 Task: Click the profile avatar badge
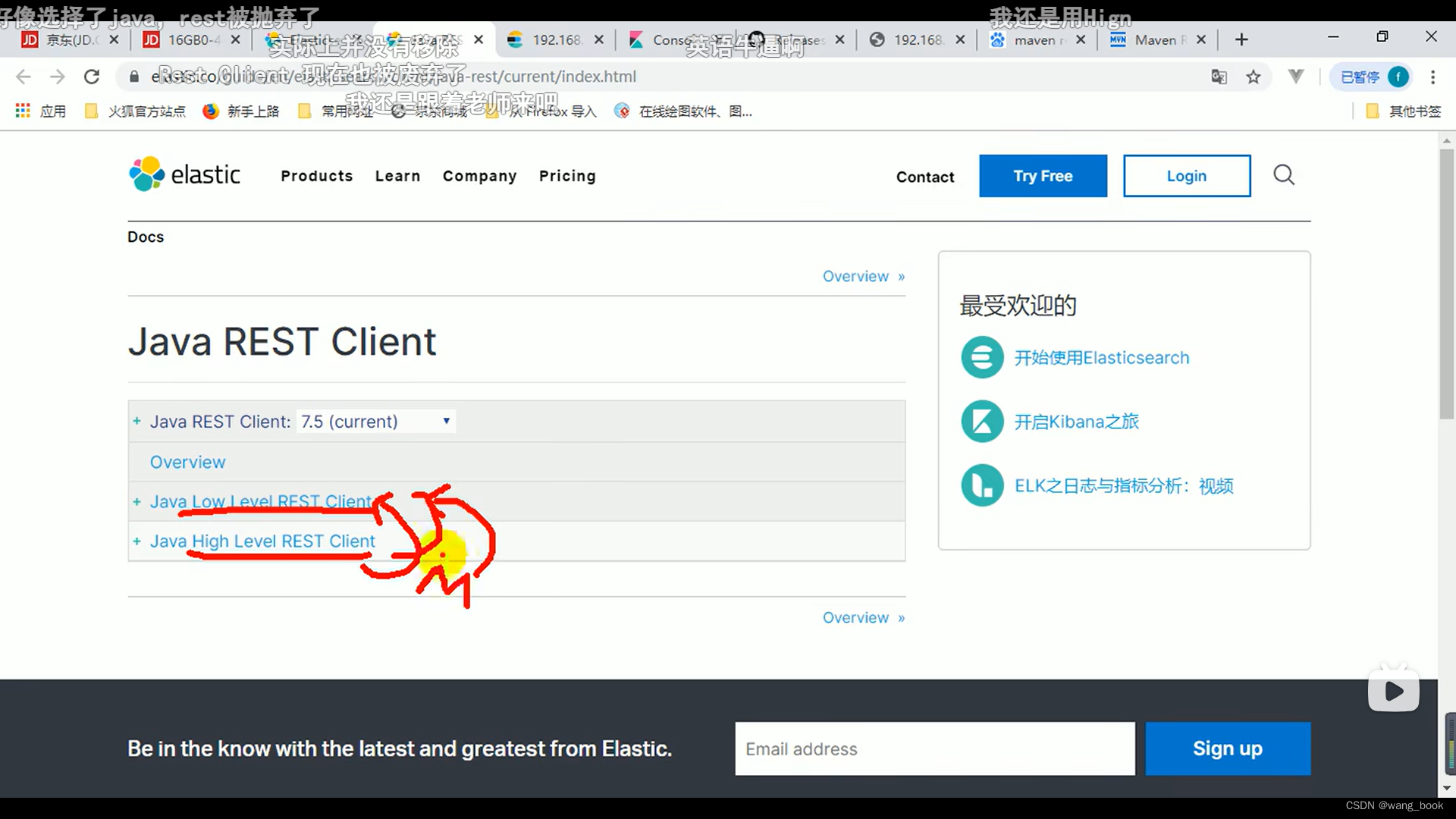click(1398, 77)
